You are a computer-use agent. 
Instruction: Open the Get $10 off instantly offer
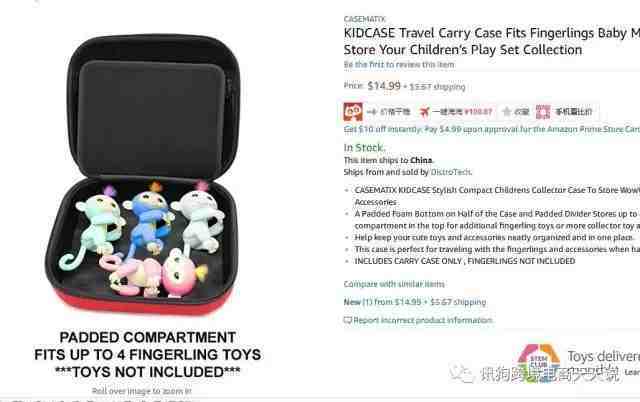[491, 129]
